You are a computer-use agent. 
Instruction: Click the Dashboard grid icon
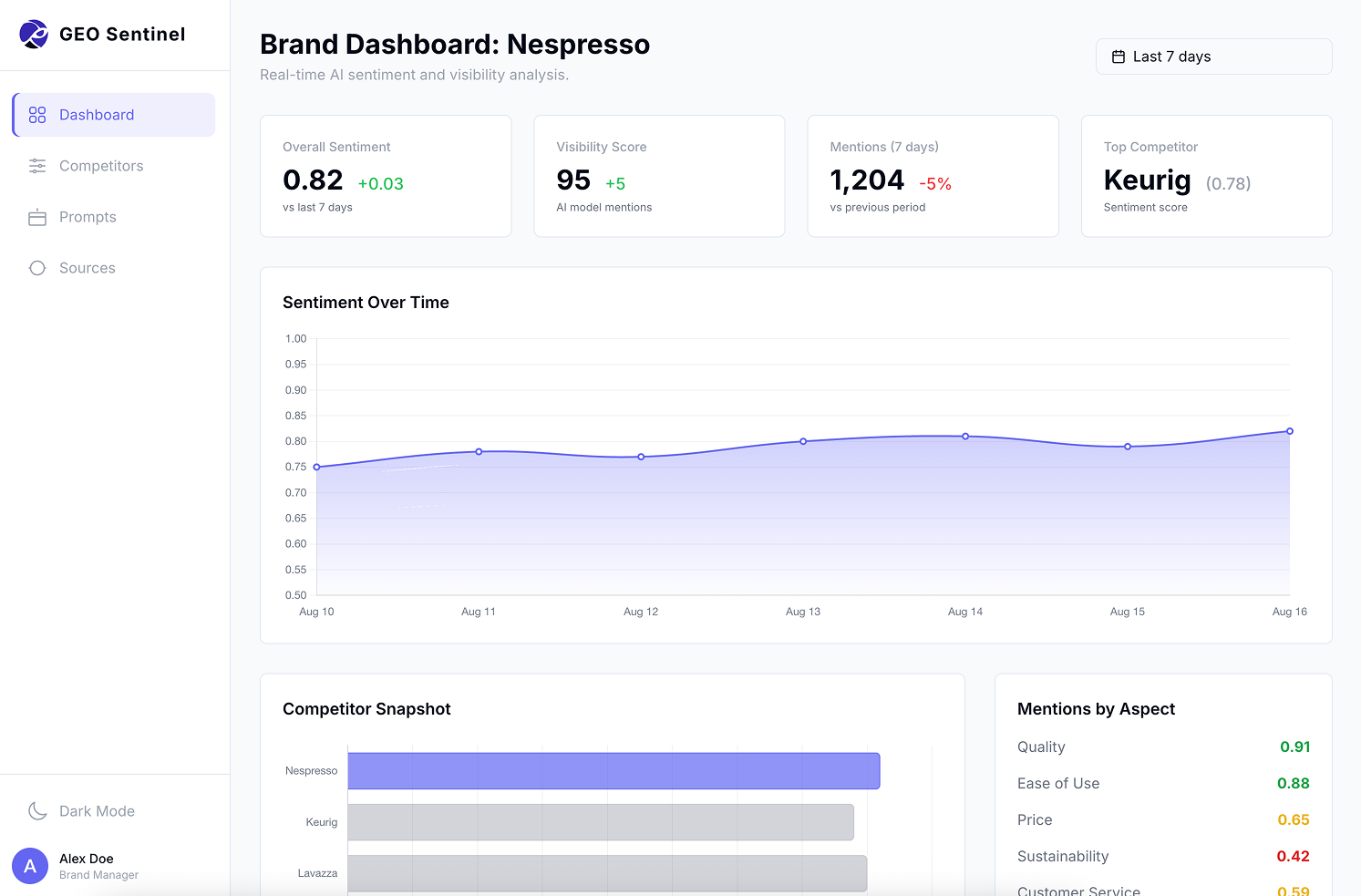37,115
